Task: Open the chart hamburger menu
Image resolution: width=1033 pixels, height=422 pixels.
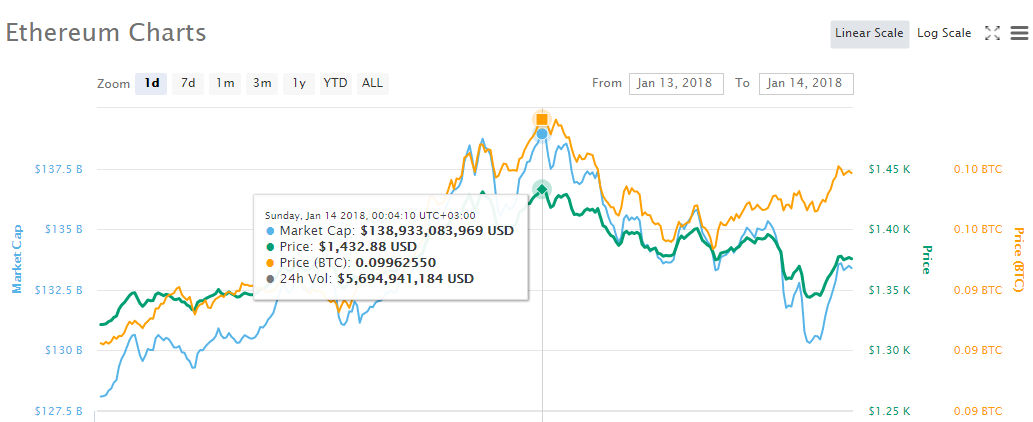Action: point(1019,33)
